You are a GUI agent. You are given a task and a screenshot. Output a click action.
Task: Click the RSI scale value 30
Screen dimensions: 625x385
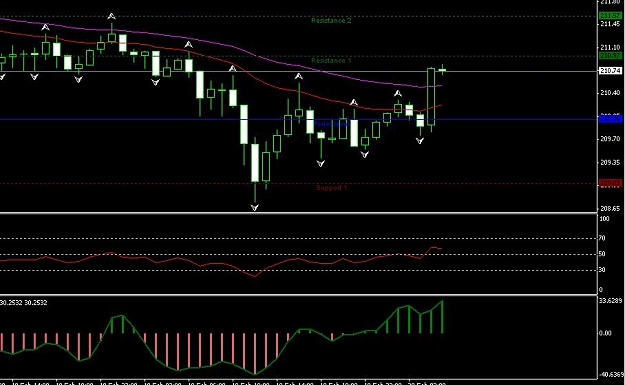pos(602,270)
